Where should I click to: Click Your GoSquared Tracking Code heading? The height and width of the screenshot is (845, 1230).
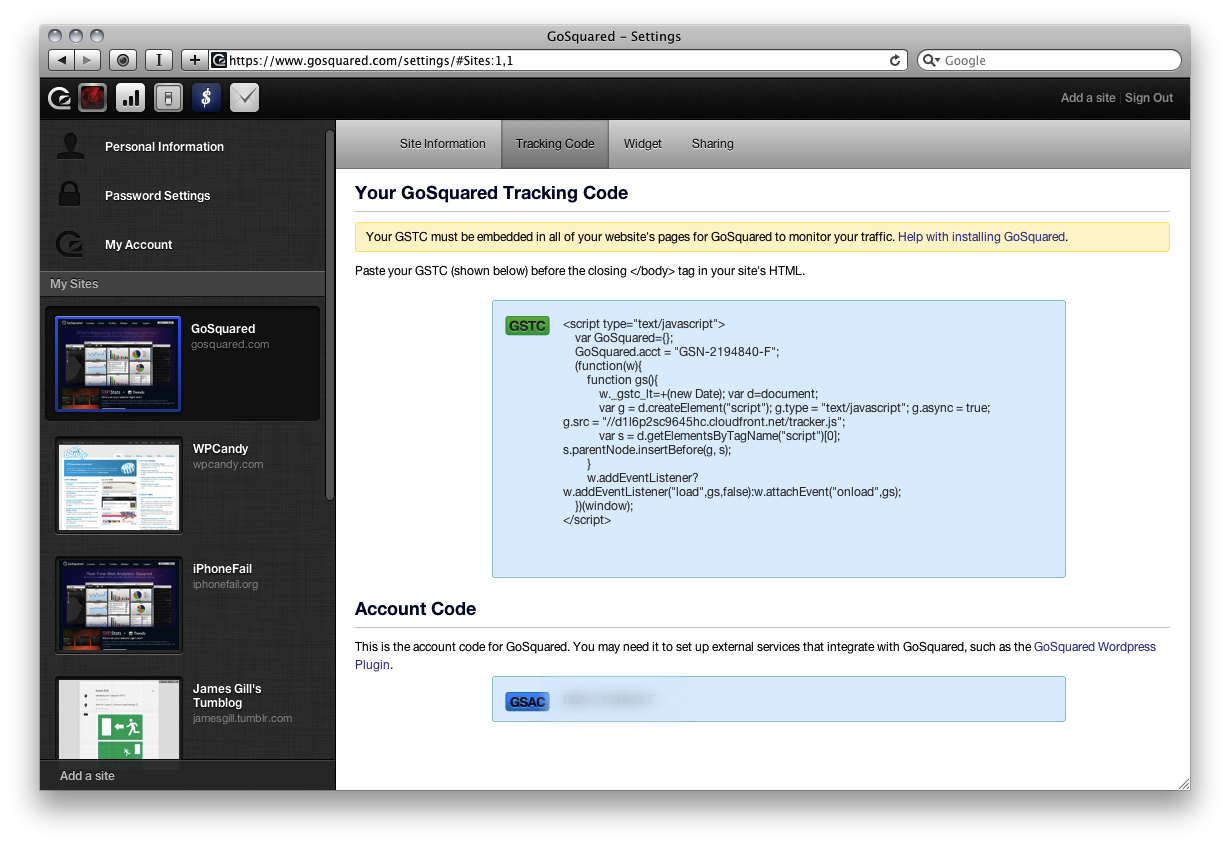[x=491, y=193]
